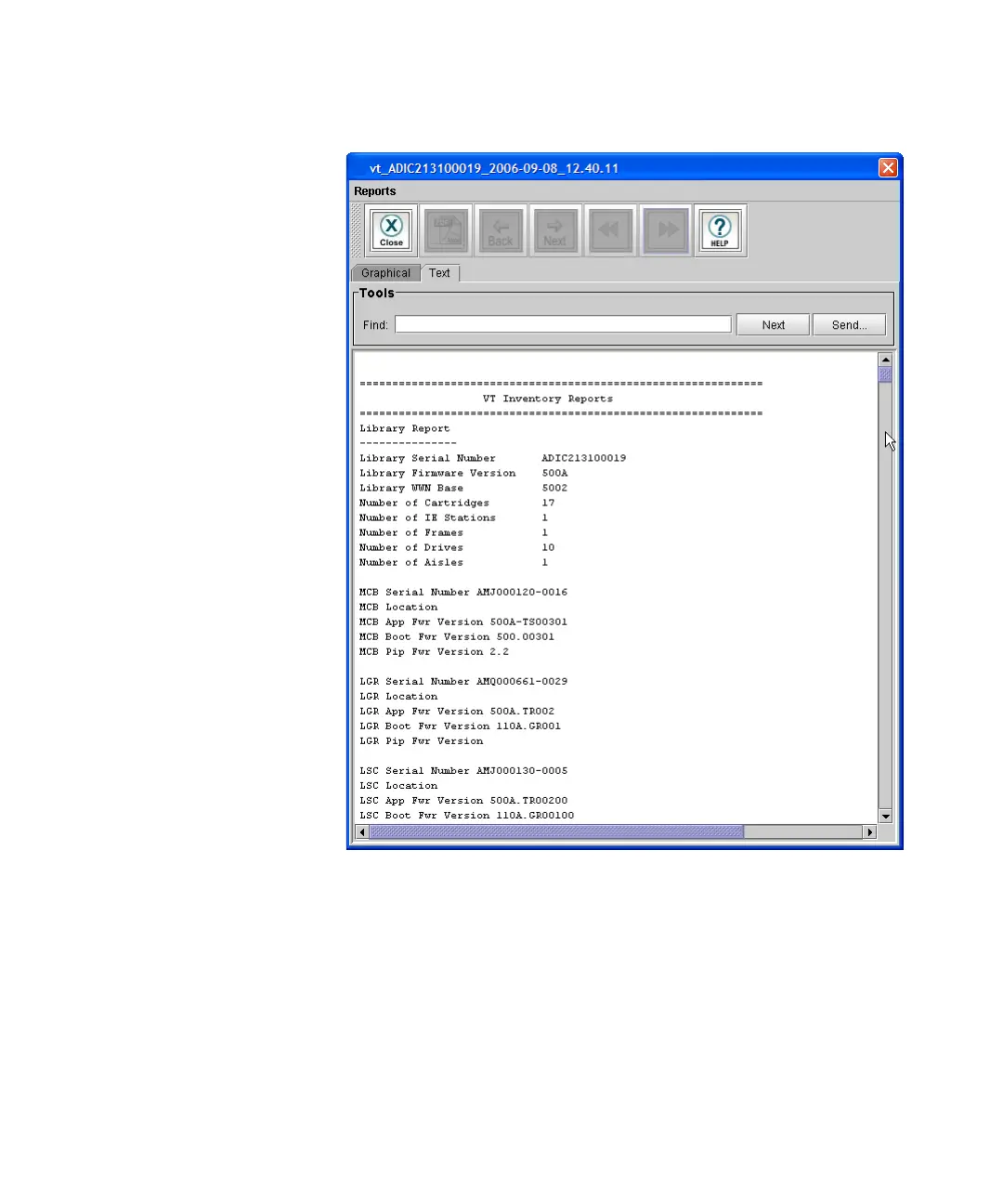This screenshot has width=1003, height=1204.
Task: Click "LSC App Fwr Version 500A.TR00200" line
Action: 463,800
